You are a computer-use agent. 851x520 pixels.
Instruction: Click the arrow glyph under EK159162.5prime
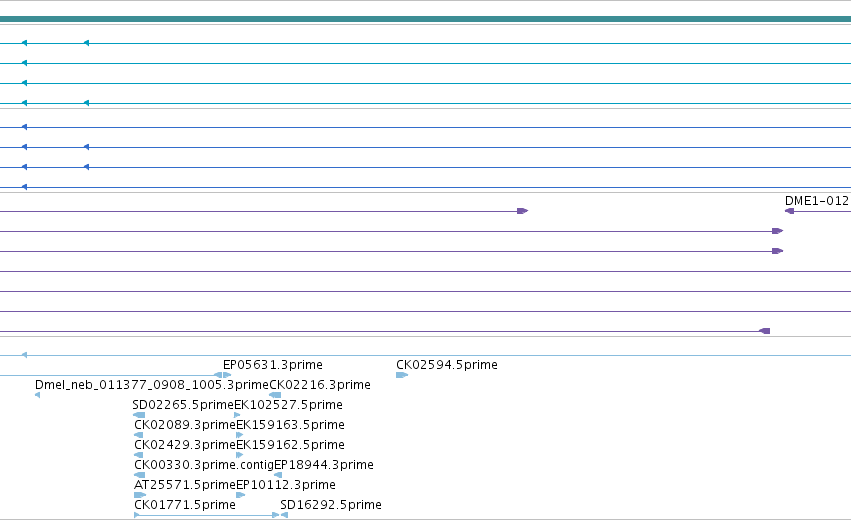pos(239,455)
